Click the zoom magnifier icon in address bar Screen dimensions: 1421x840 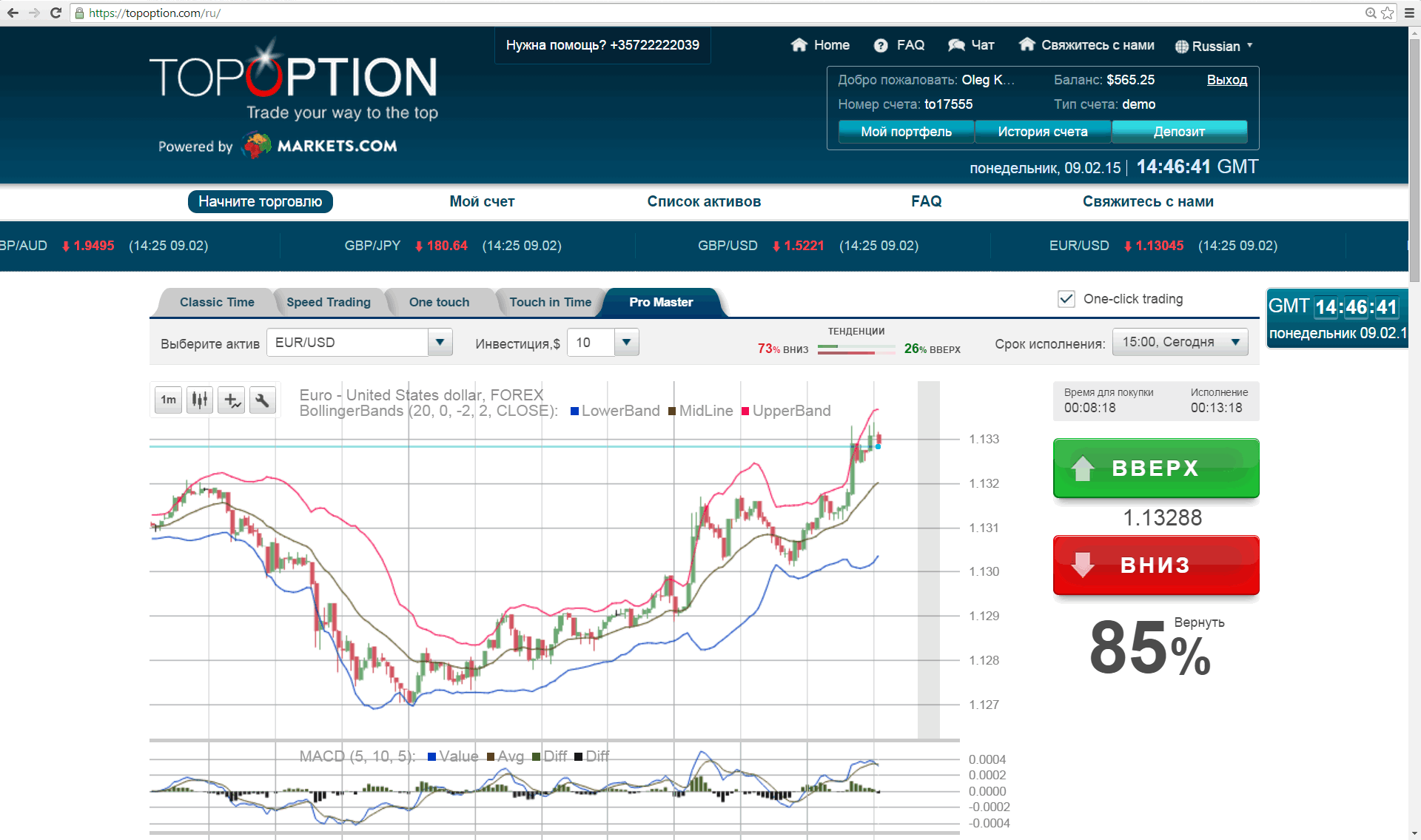(1371, 13)
